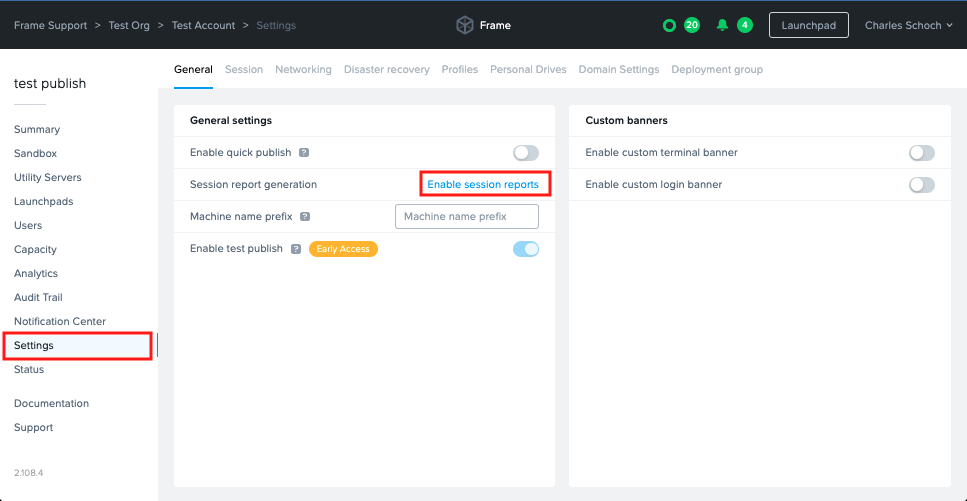
Task: Open Sandbox in the sidebar
Action: [x=35, y=154]
